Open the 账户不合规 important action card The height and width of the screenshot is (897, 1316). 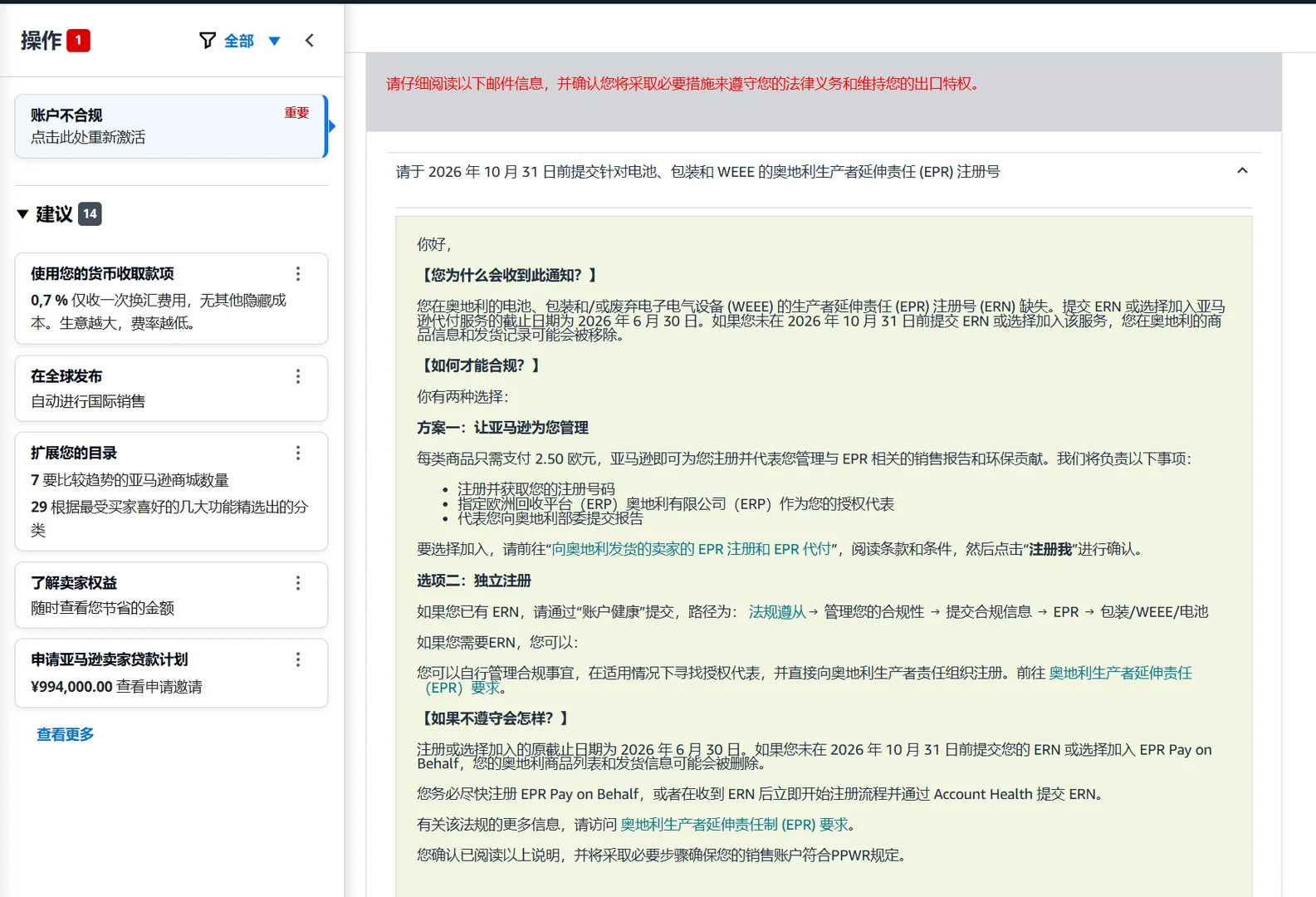pos(170,126)
